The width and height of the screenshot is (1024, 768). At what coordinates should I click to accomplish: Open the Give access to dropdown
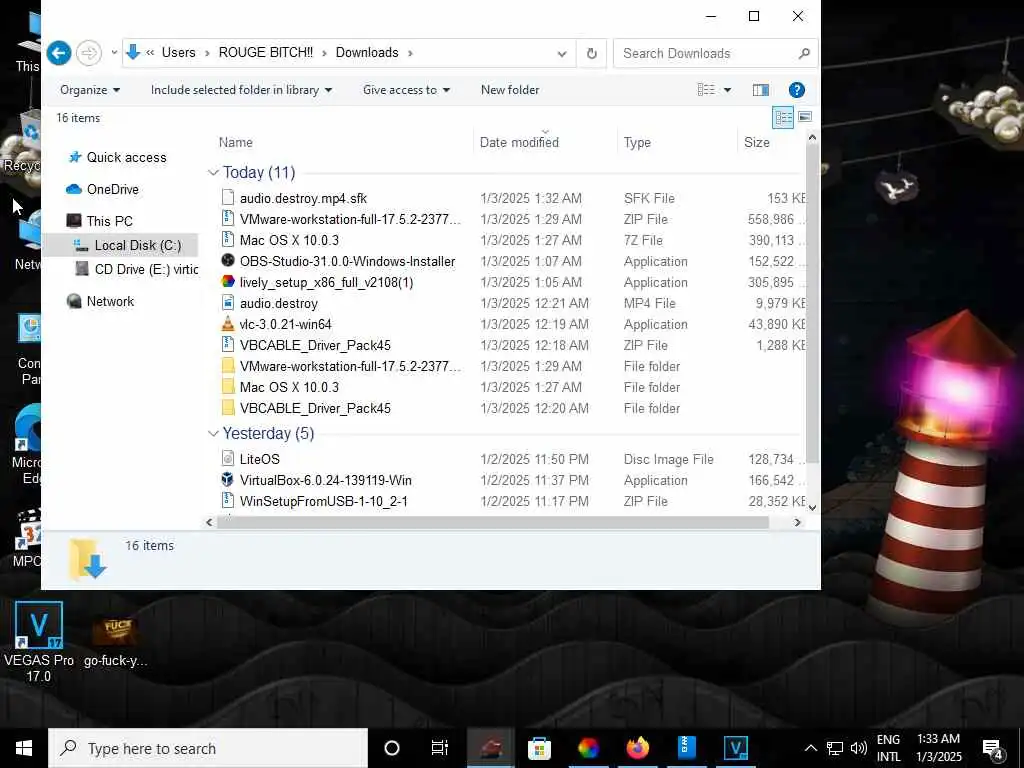pos(406,90)
